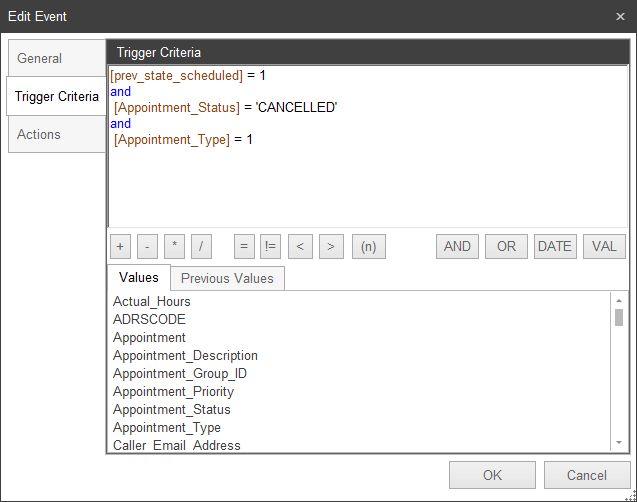This screenshot has height=502, width=637.
Task: Insert the multiply asterisk operator
Action: pyautogui.click(x=174, y=247)
